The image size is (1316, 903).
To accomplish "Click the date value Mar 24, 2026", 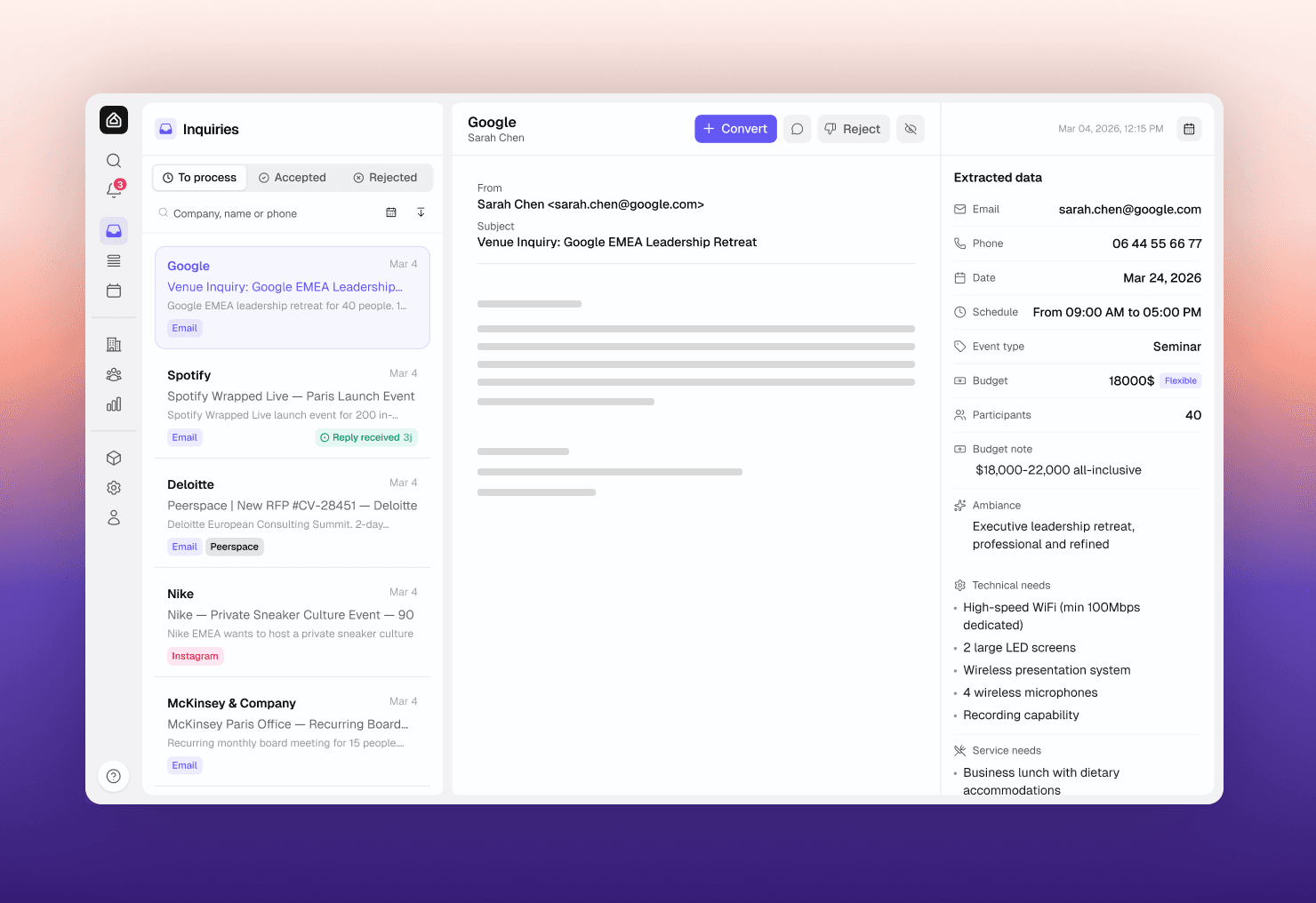I will [x=1162, y=278].
